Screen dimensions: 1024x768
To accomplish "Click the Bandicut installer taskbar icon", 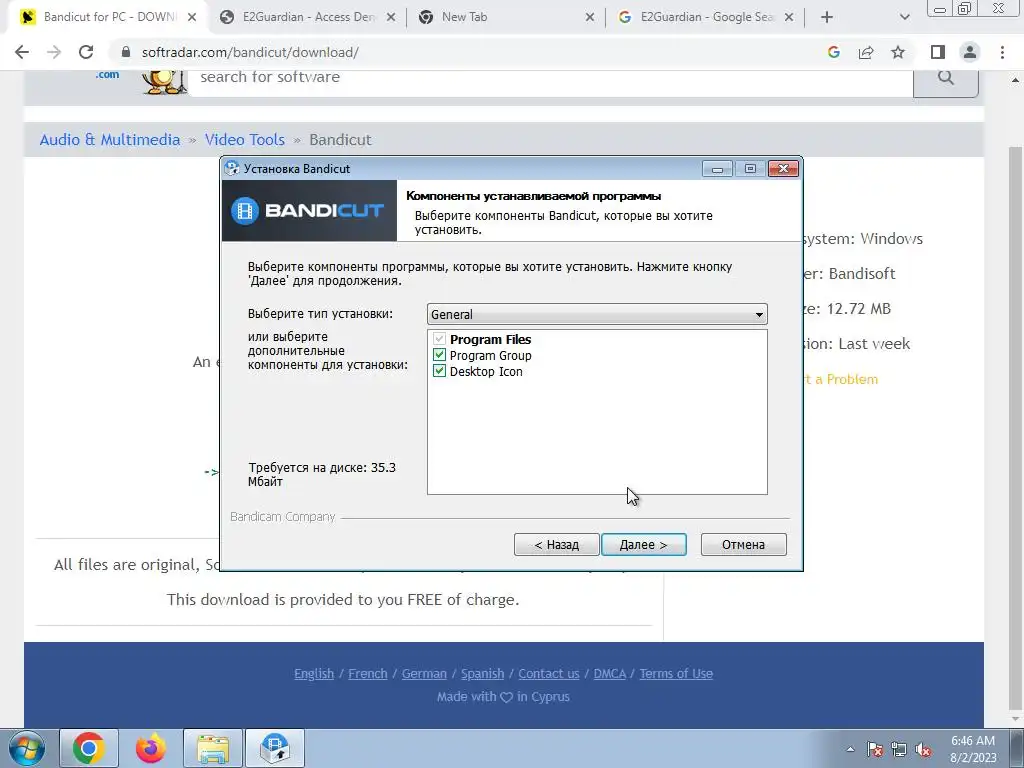I will click(x=274, y=748).
